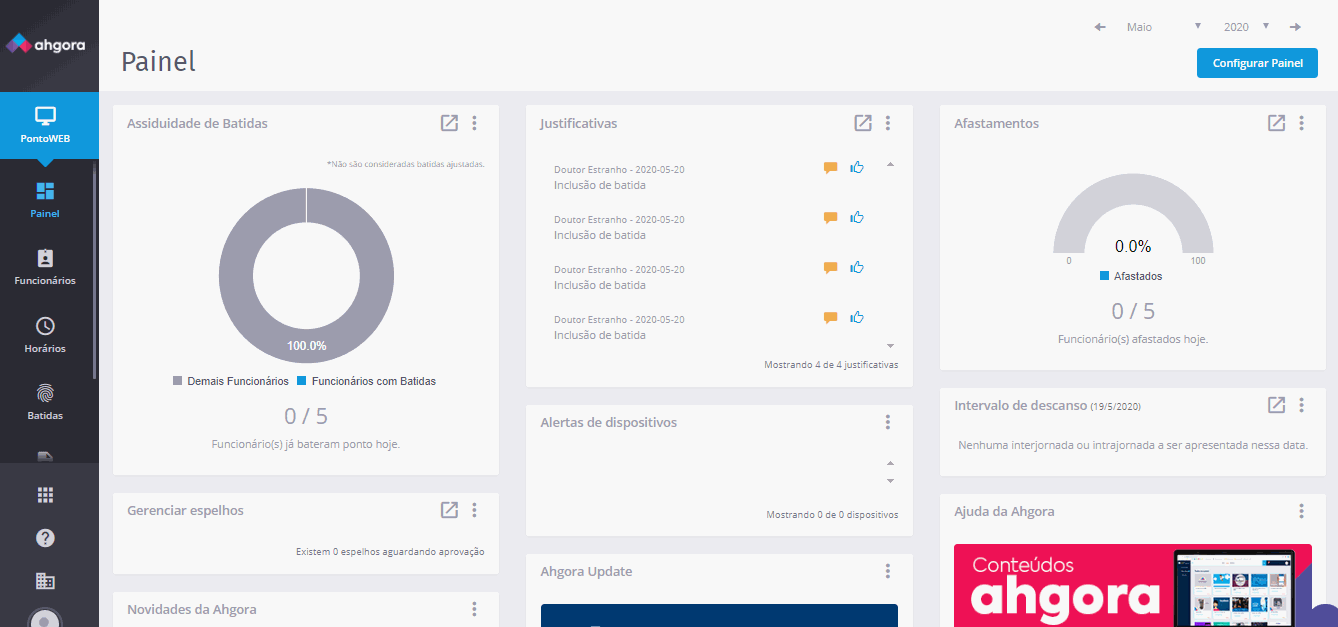Go to next month arrow
Screen dimensions: 1338x627
point(1295,27)
